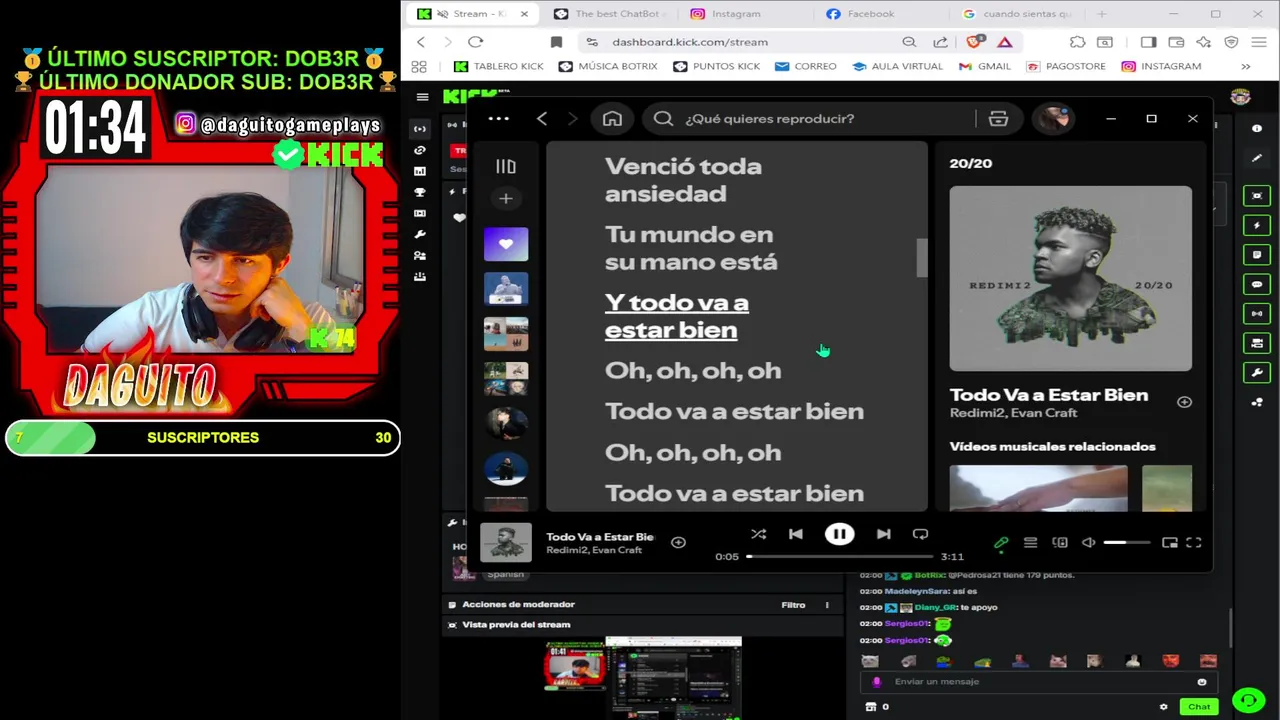Open Liked Songs playlist
This screenshot has width=1280, height=720.
[x=506, y=244]
